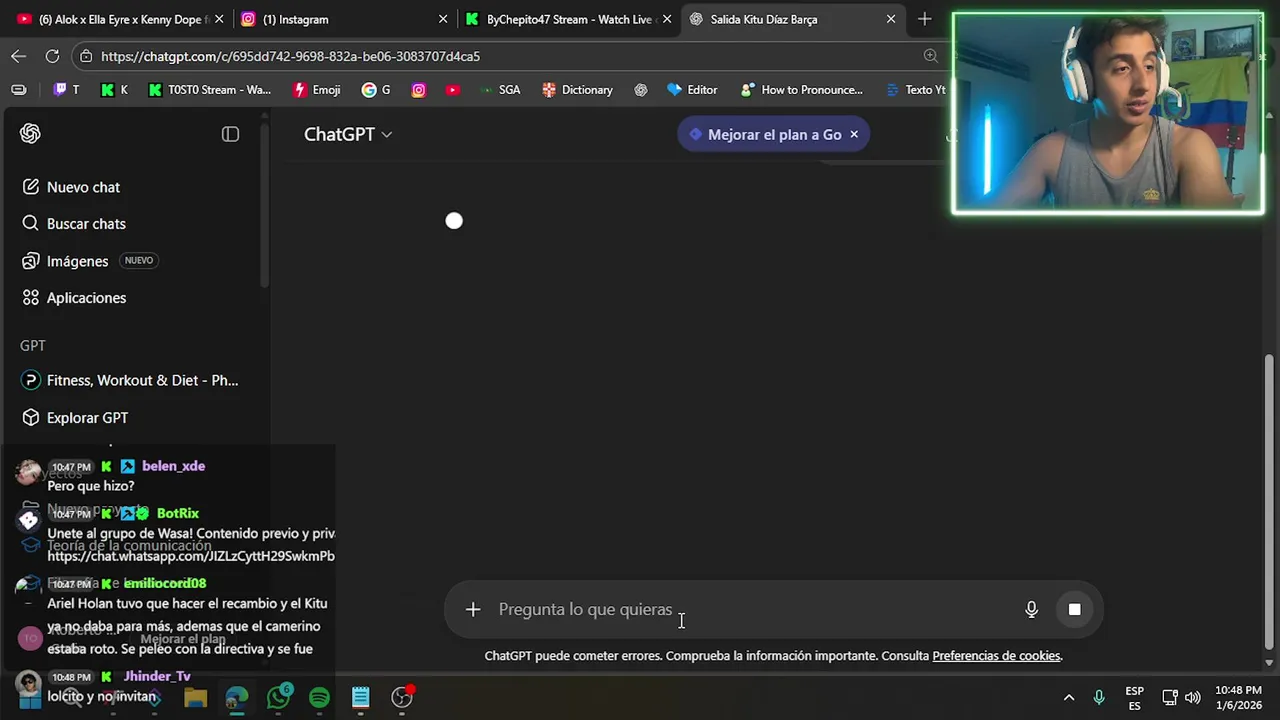This screenshot has height=720, width=1280.
Task: Click the tray microphone icon
Action: [x=1099, y=697]
